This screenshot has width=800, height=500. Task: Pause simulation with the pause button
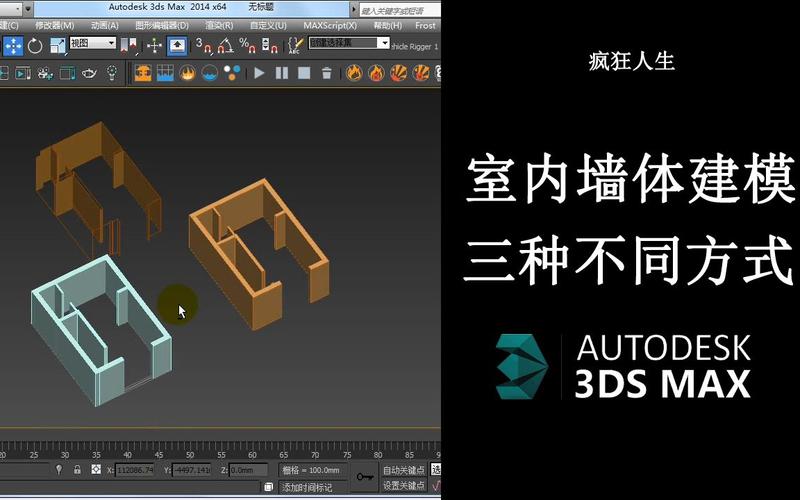[282, 73]
